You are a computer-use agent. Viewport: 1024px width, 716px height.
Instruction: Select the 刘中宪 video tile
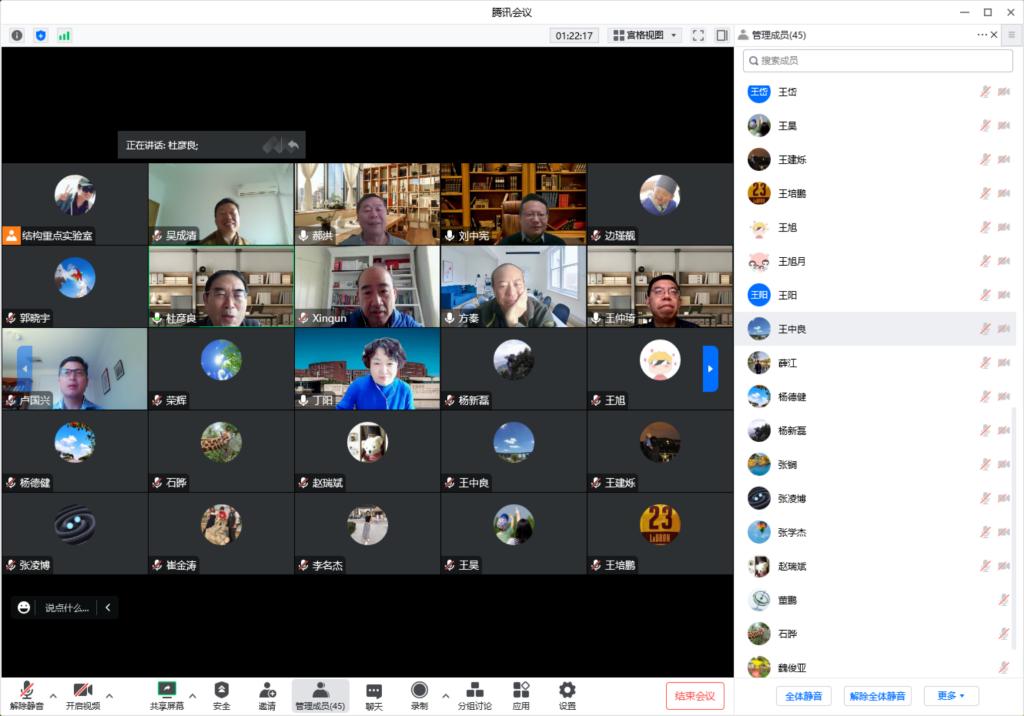coord(513,204)
